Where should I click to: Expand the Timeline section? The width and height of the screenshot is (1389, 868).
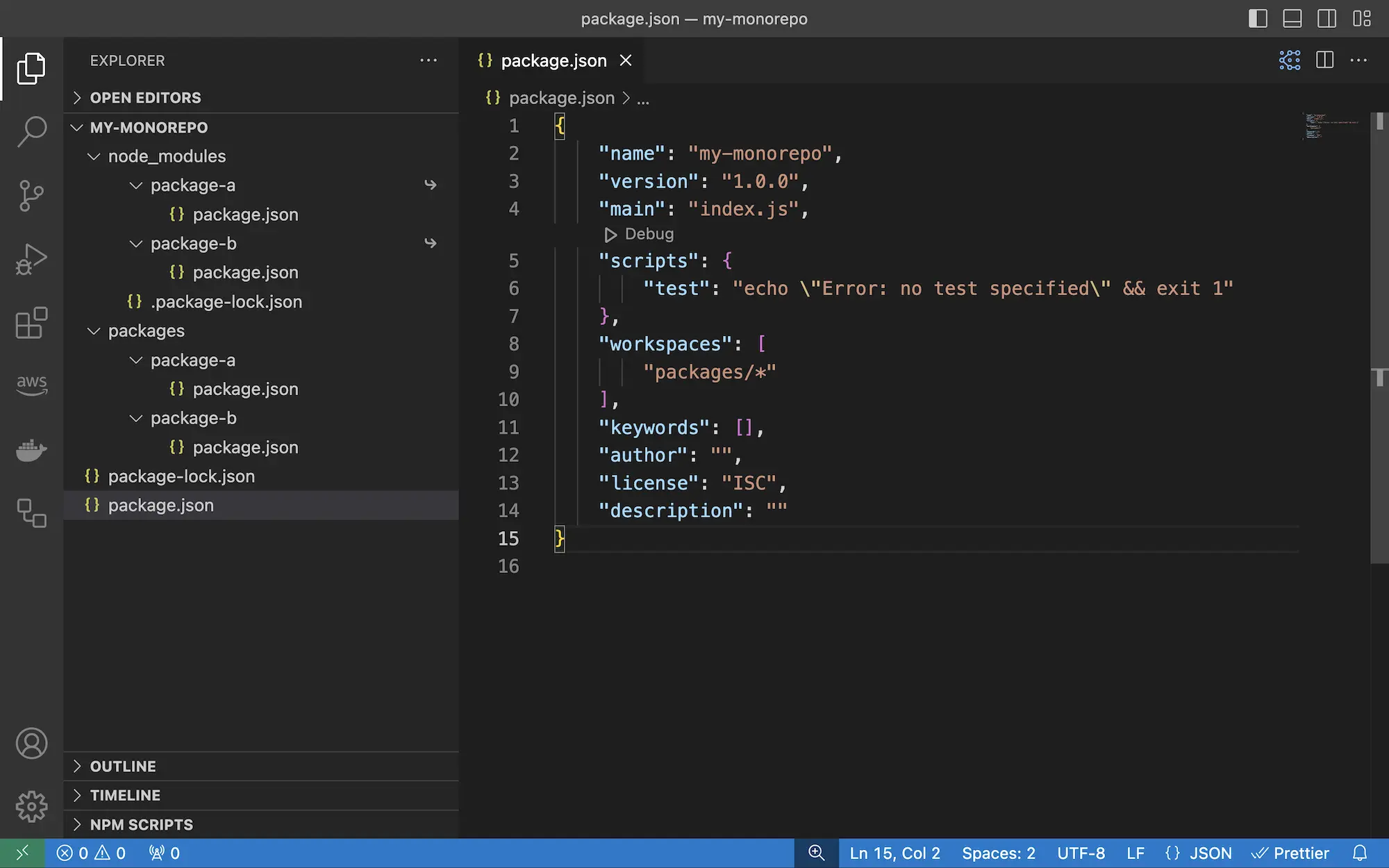point(261,796)
